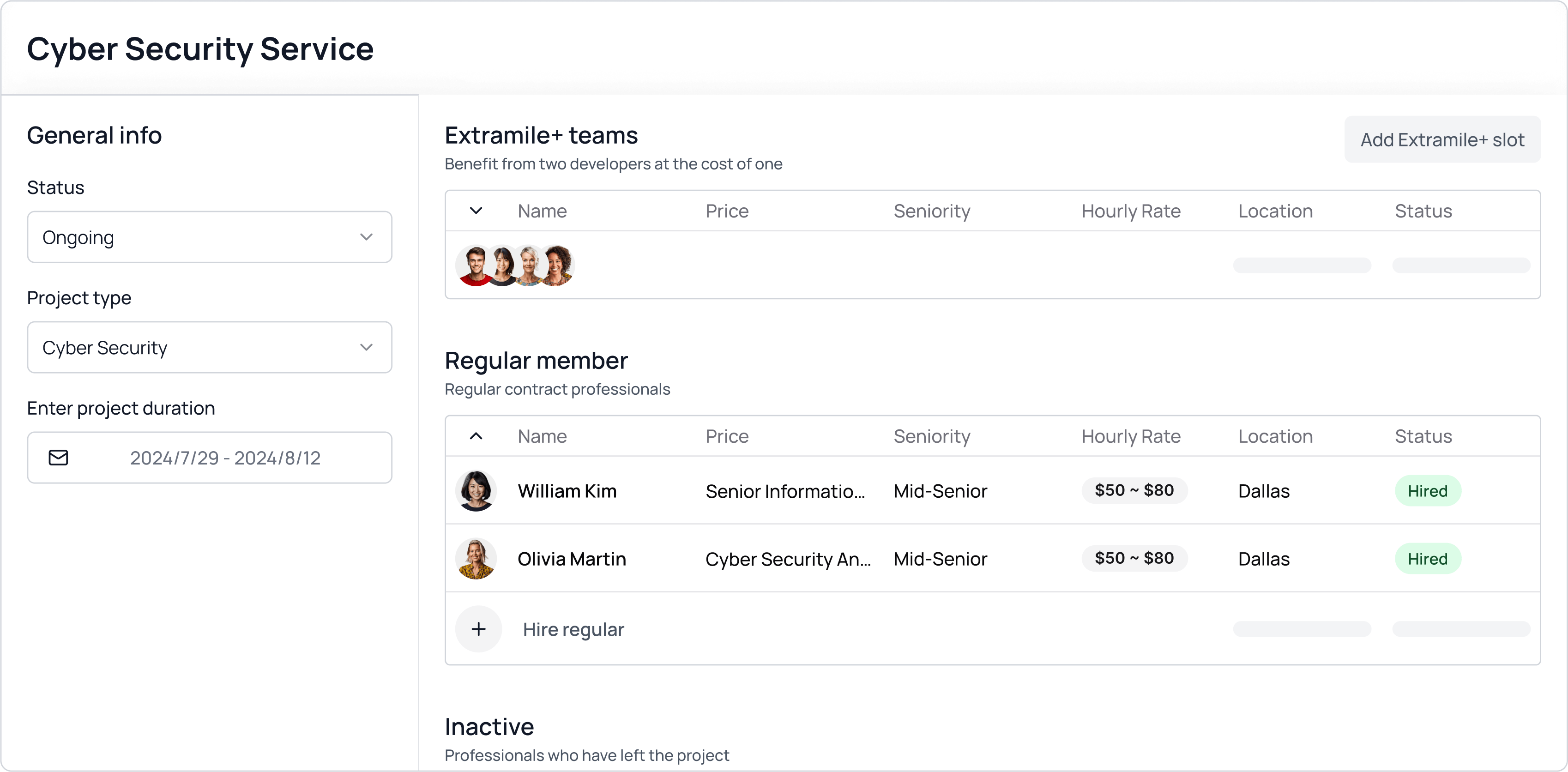Click William Kim's Hired status badge

click(x=1427, y=491)
